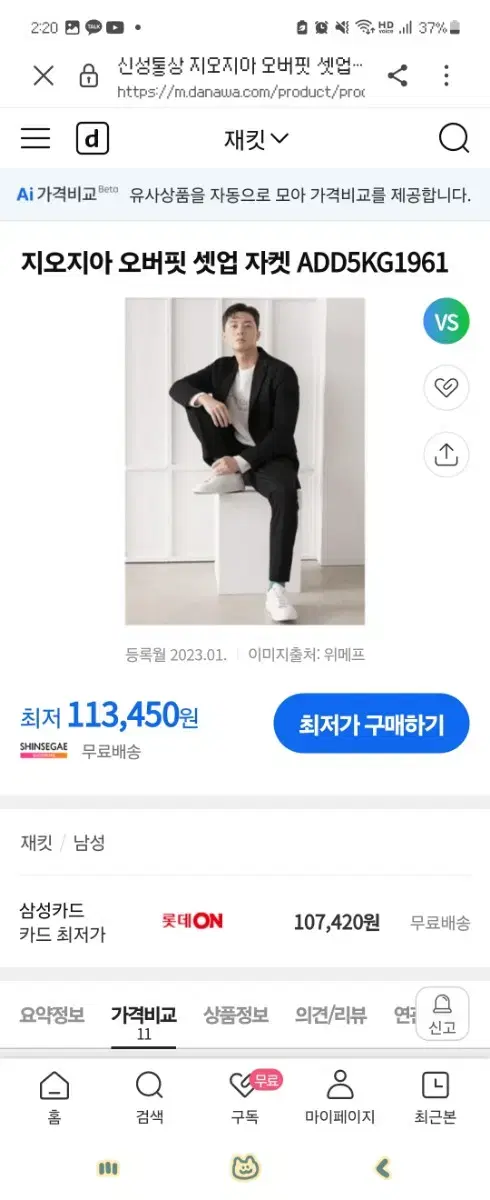The image size is (490, 1200).
Task: Open 최근본 recently viewed items
Action: pyautogui.click(x=435, y=1098)
